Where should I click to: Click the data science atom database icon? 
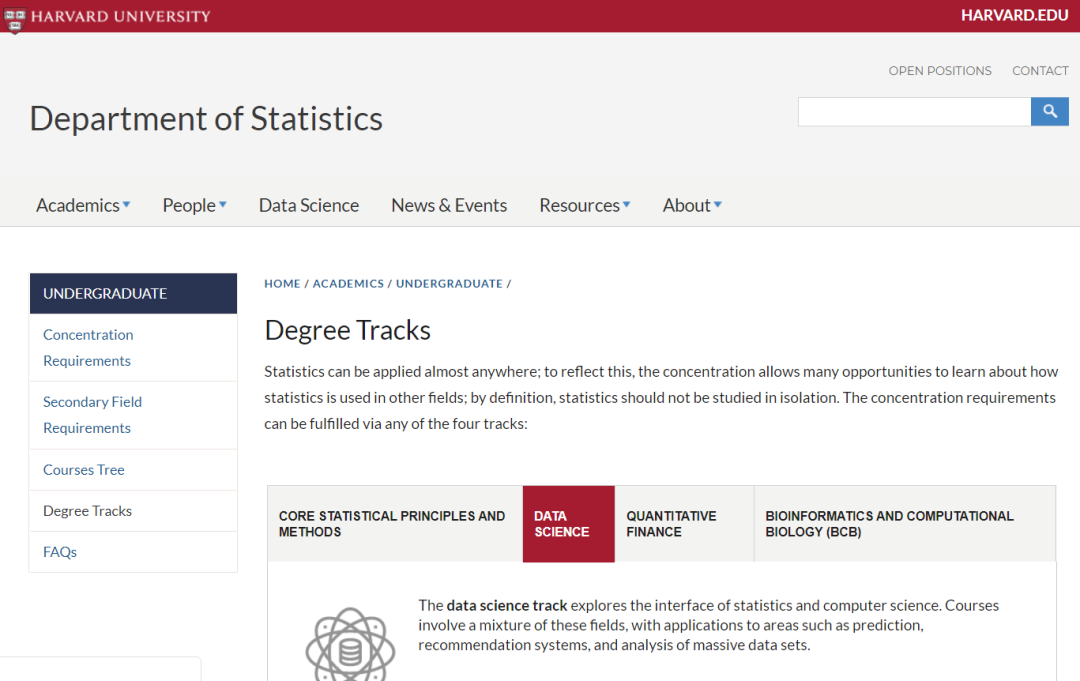point(350,645)
